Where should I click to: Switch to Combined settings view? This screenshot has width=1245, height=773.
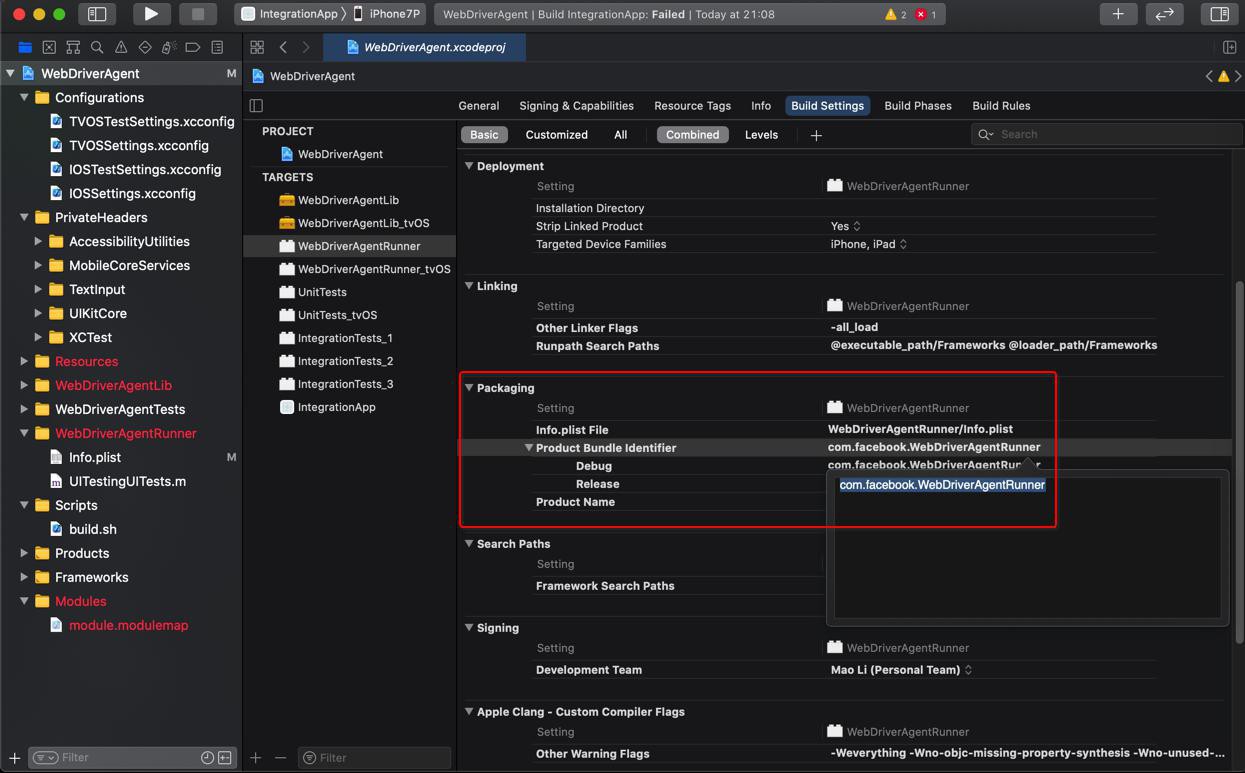pyautogui.click(x=692, y=135)
